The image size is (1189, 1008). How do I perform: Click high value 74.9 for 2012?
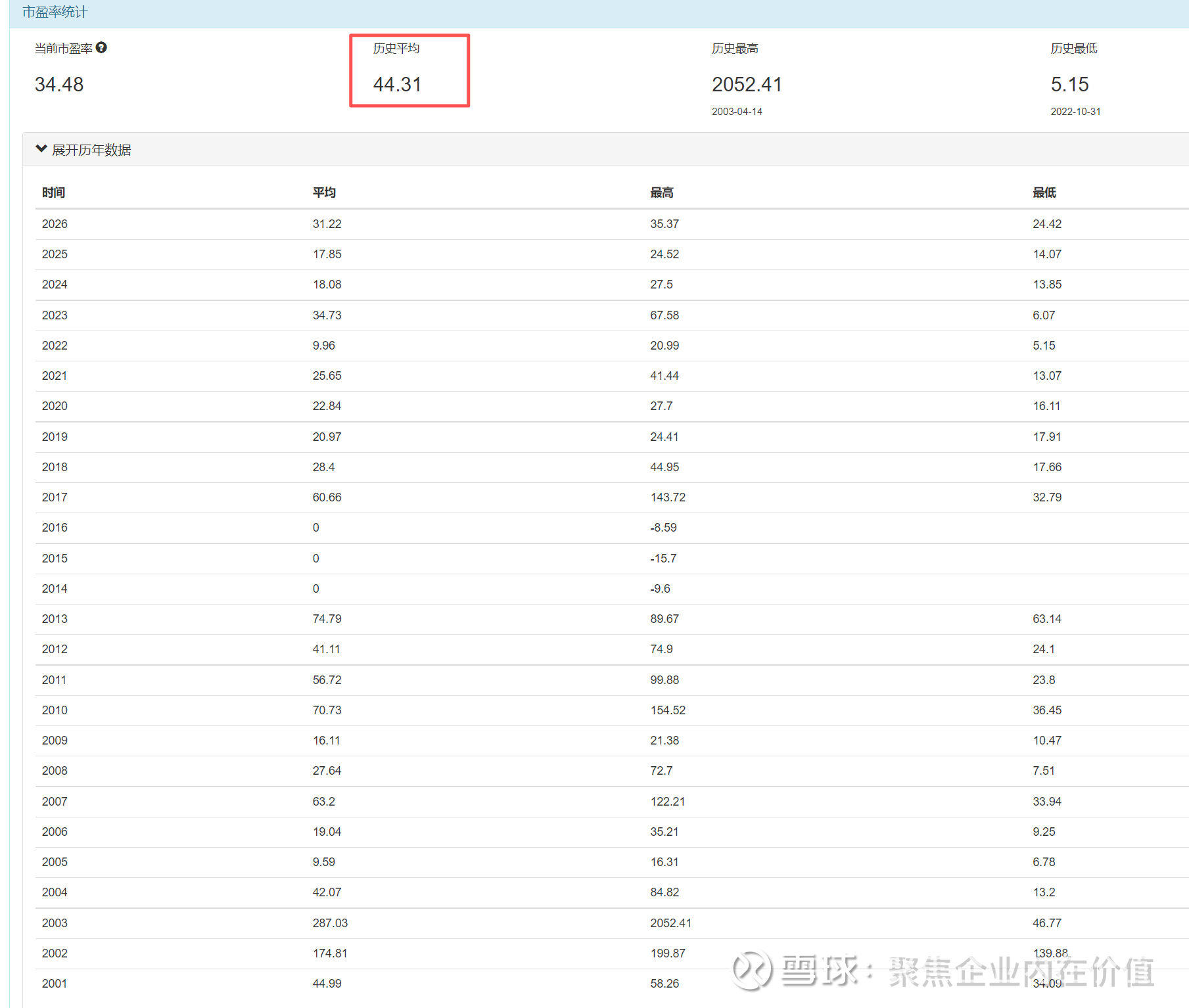click(x=661, y=649)
